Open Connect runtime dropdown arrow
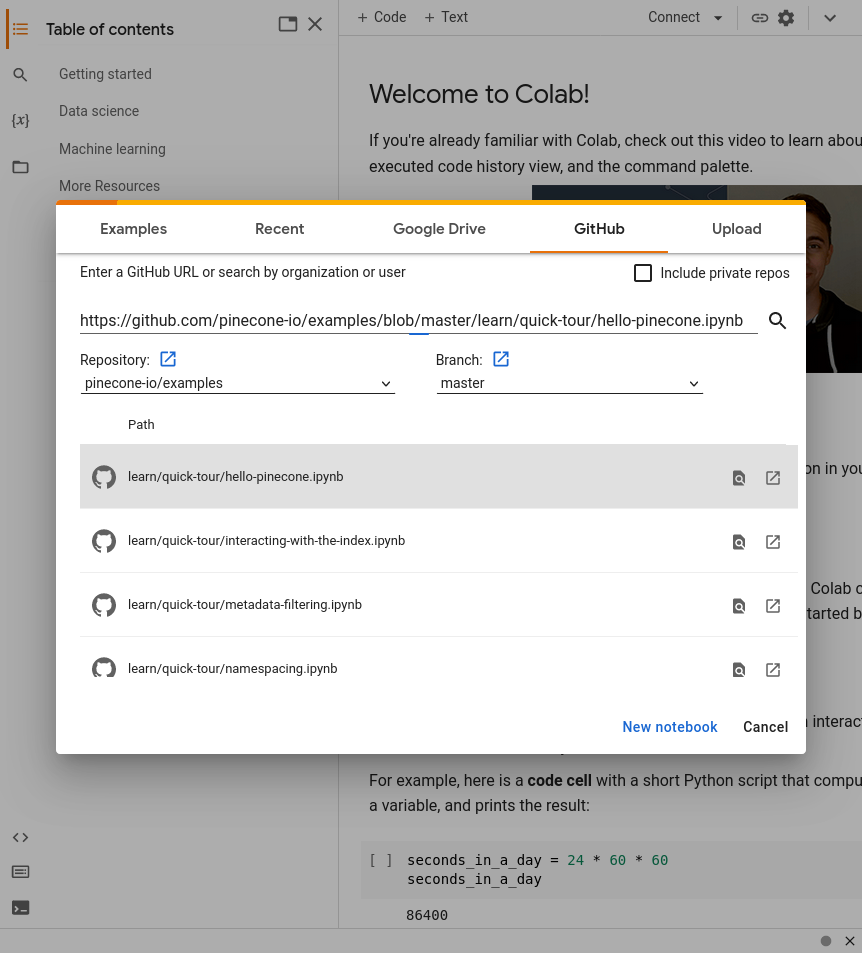The width and height of the screenshot is (862, 953). coord(717,18)
